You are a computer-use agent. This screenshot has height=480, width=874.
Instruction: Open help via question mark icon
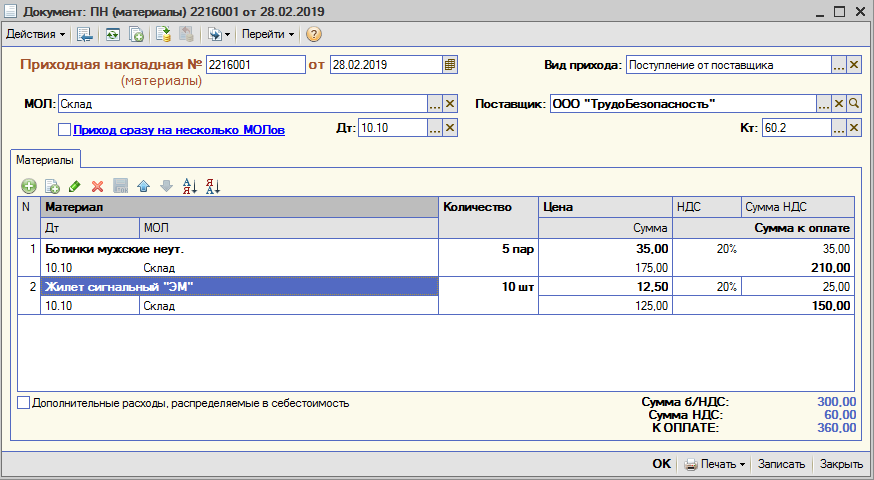(x=314, y=35)
